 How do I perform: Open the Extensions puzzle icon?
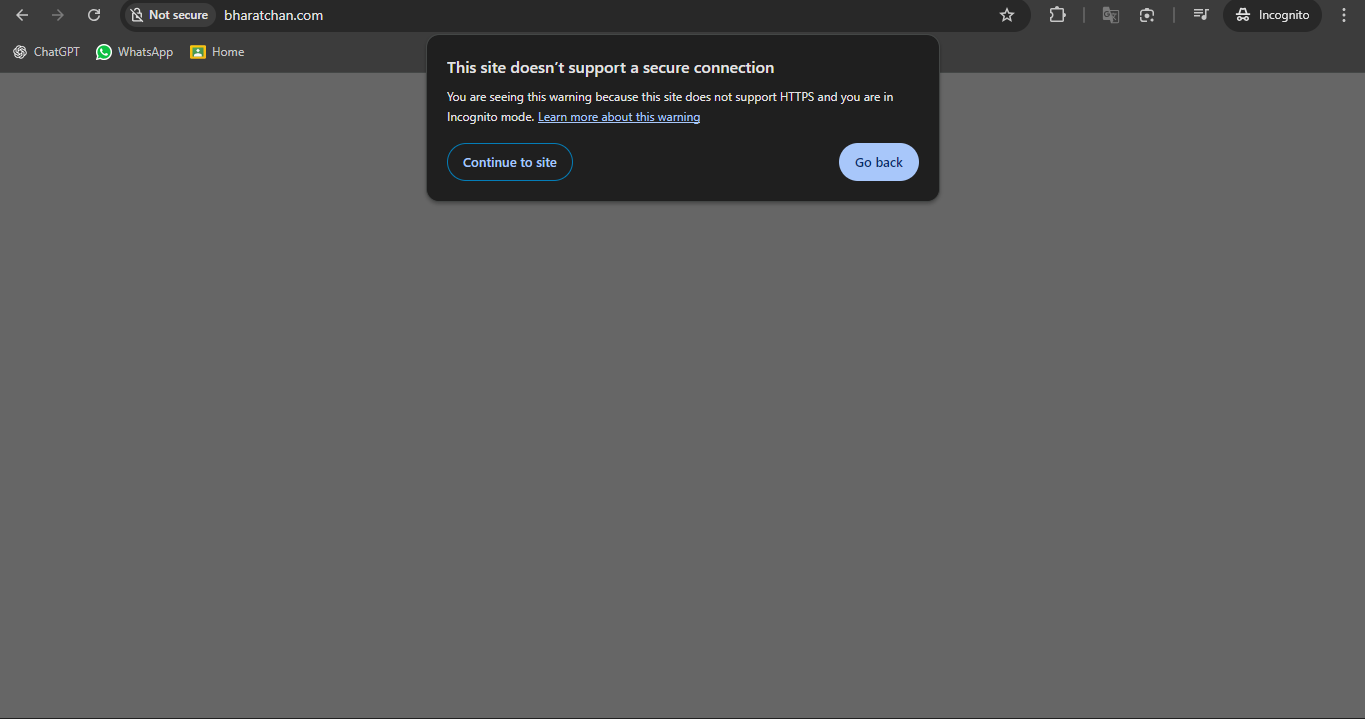pos(1057,15)
